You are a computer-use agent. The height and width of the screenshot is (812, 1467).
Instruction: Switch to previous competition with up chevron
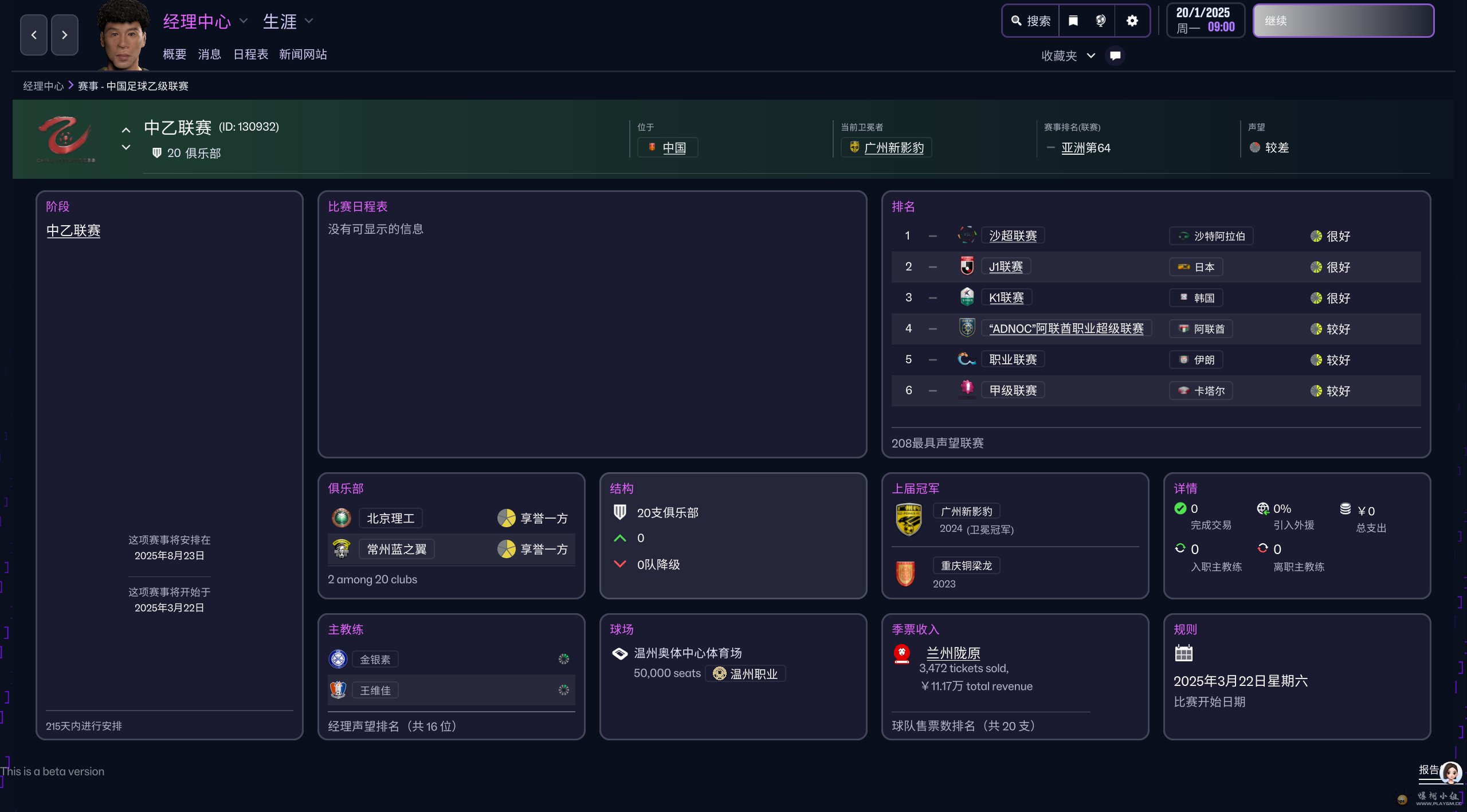(126, 130)
